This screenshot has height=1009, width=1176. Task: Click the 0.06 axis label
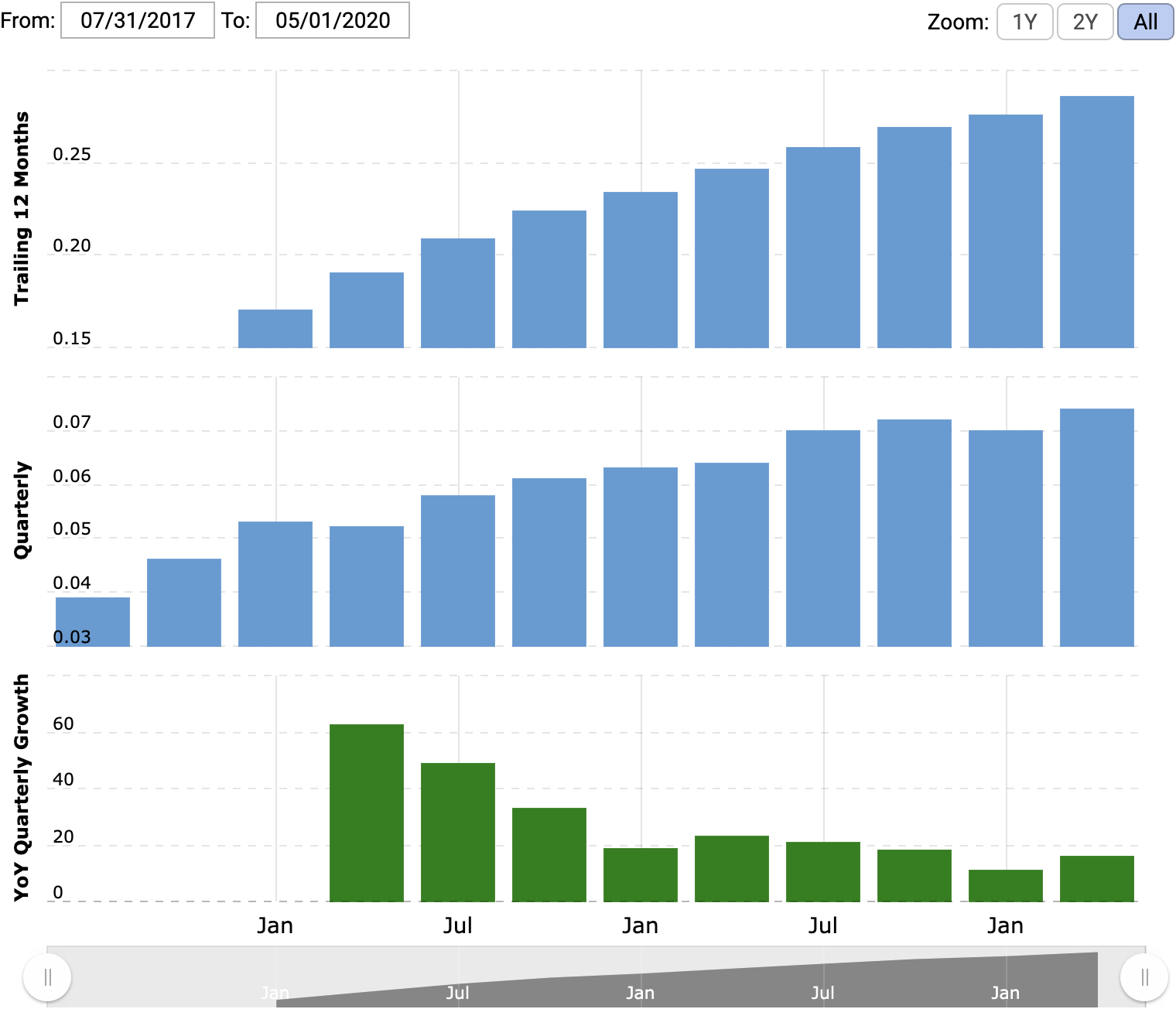72,477
